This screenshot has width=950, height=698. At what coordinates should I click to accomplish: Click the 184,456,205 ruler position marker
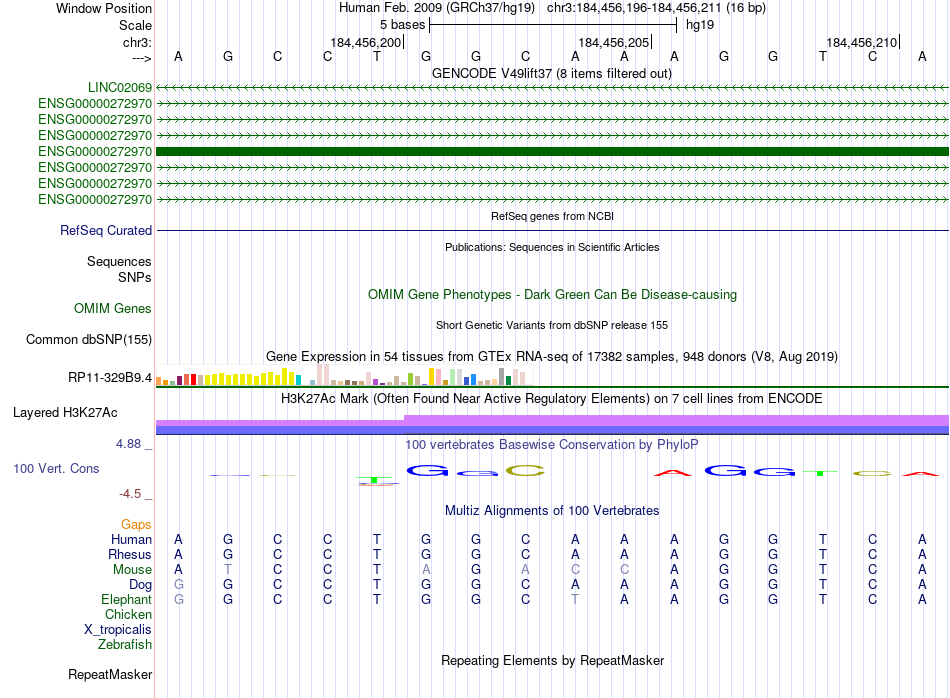coord(614,42)
